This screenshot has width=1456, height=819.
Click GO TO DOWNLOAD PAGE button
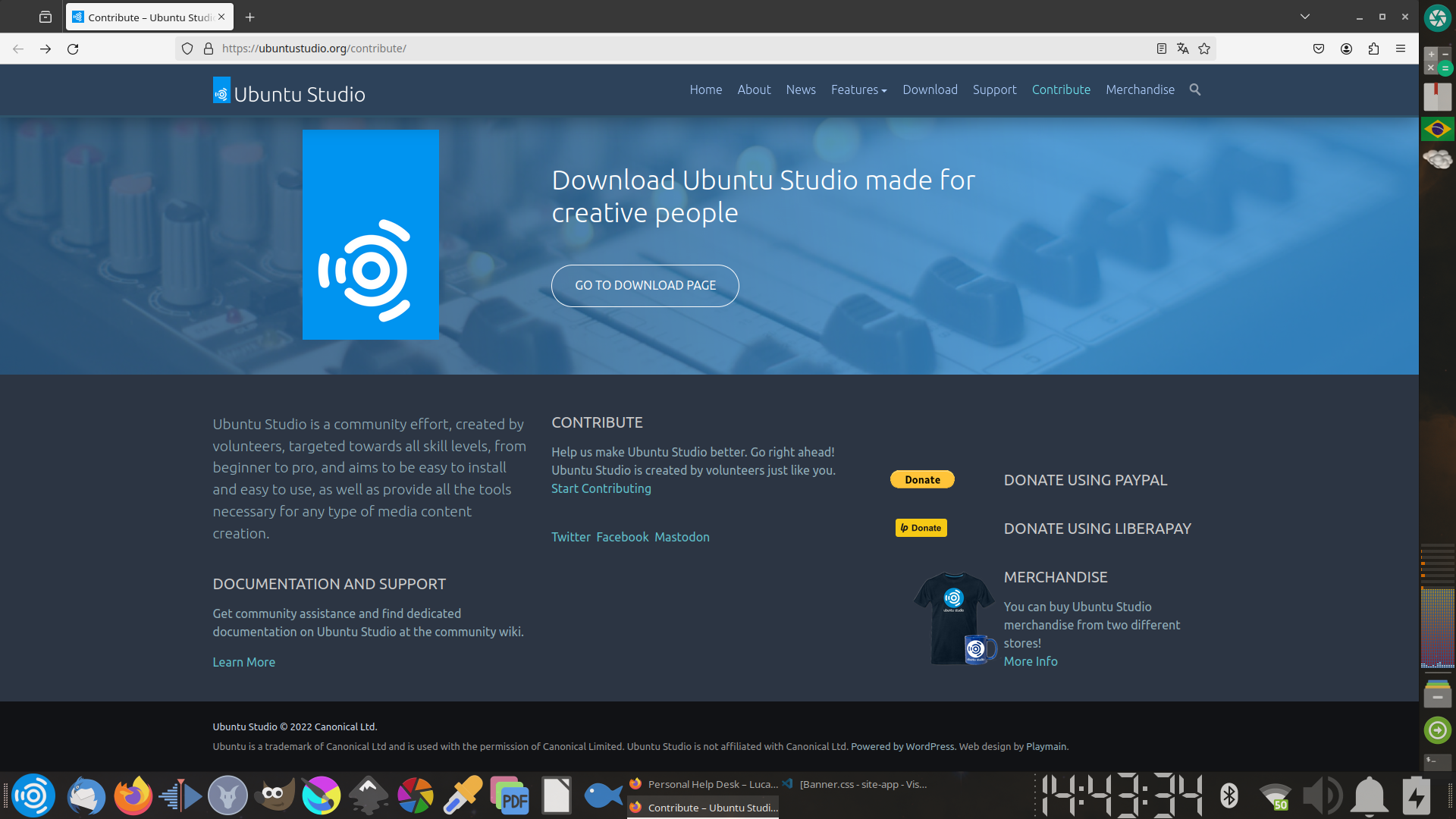tap(645, 286)
